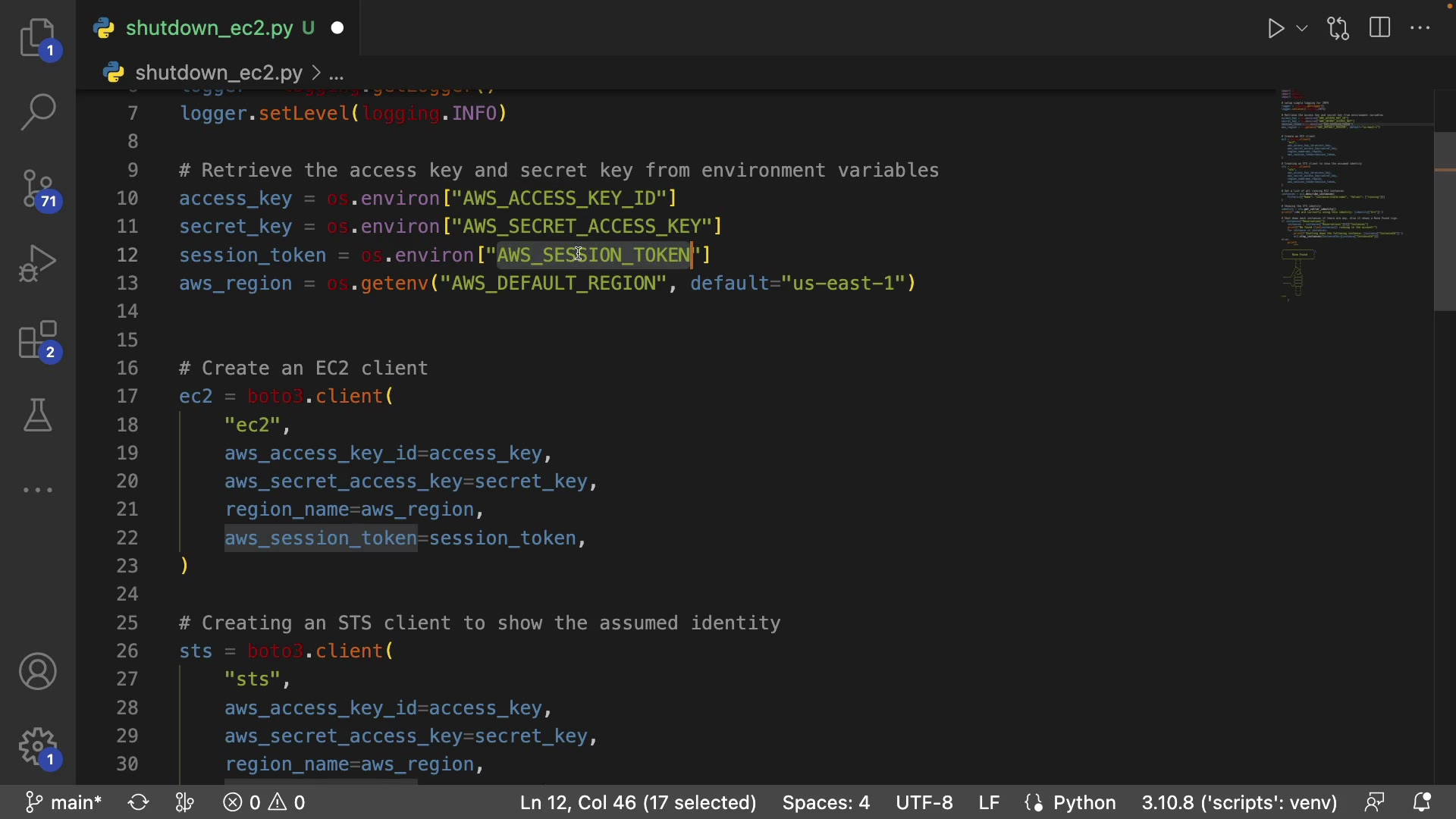This screenshot has height=819, width=1456.
Task: Open the Extensions view in the activity bar
Action: (38, 340)
